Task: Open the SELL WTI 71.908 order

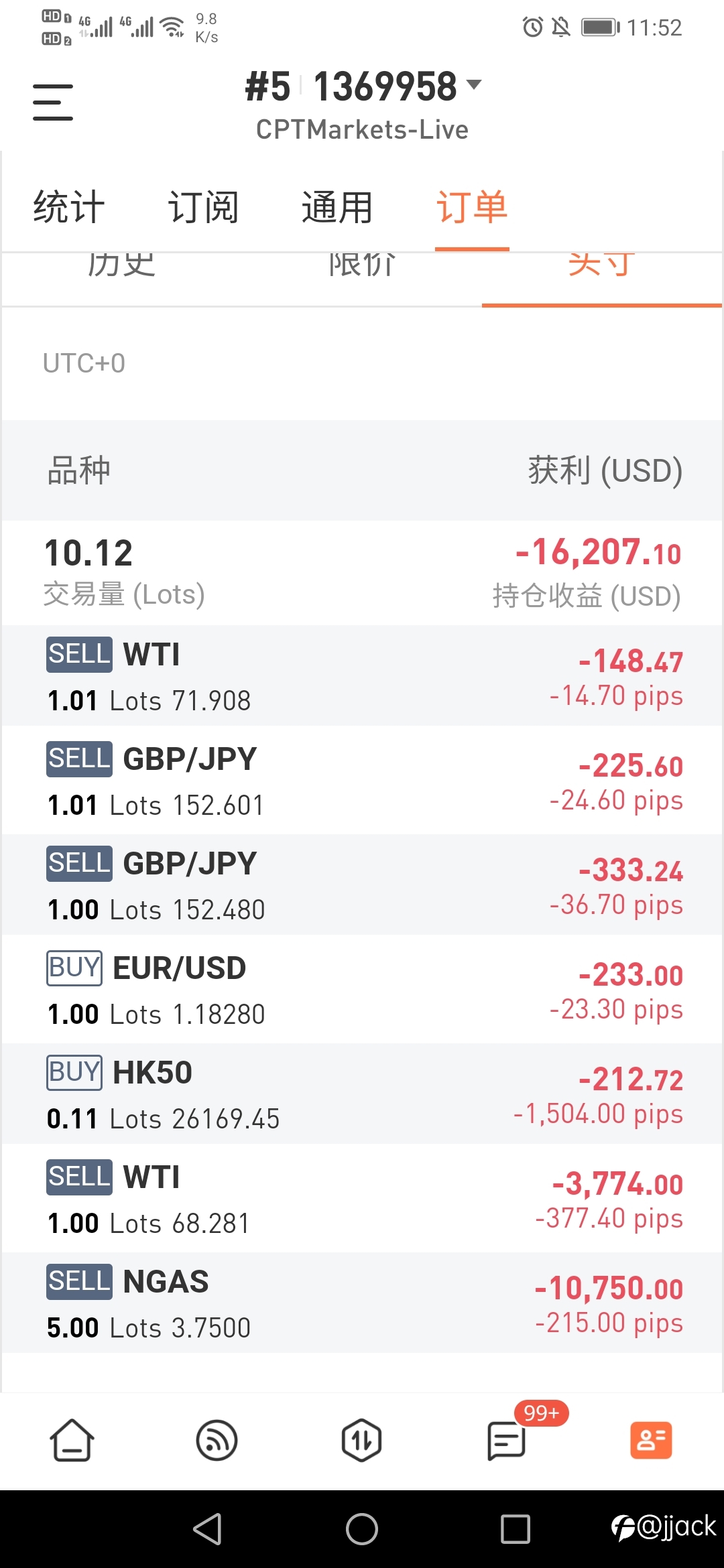Action: pyautogui.click(x=362, y=676)
